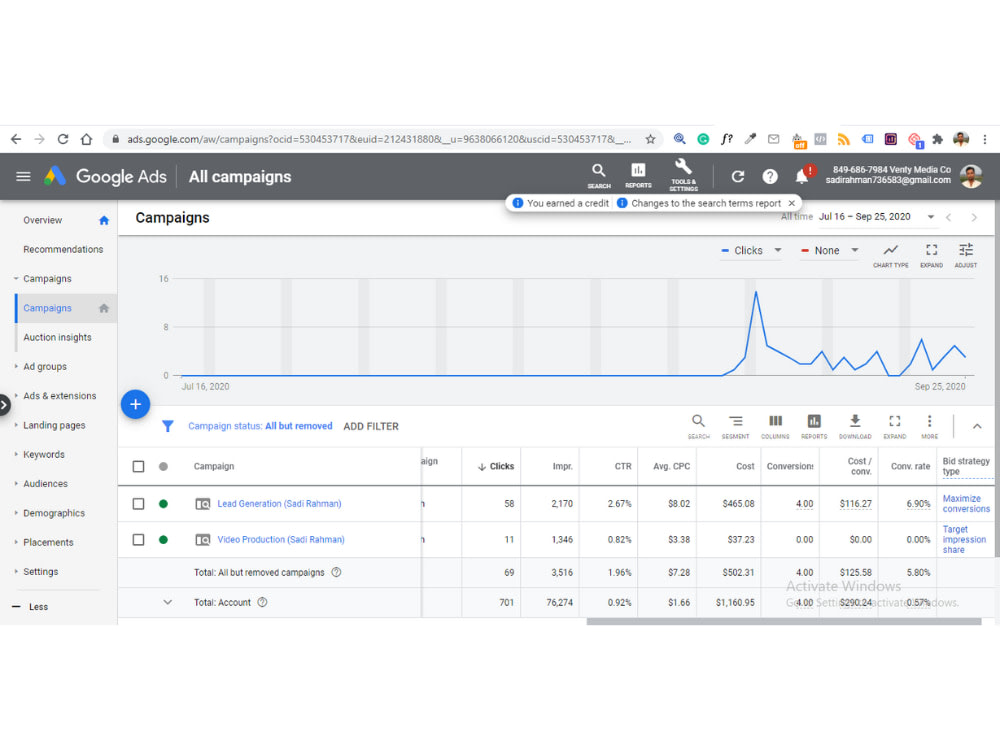Collapse sidebar with Less
This screenshot has width=1000, height=750.
(x=30, y=607)
